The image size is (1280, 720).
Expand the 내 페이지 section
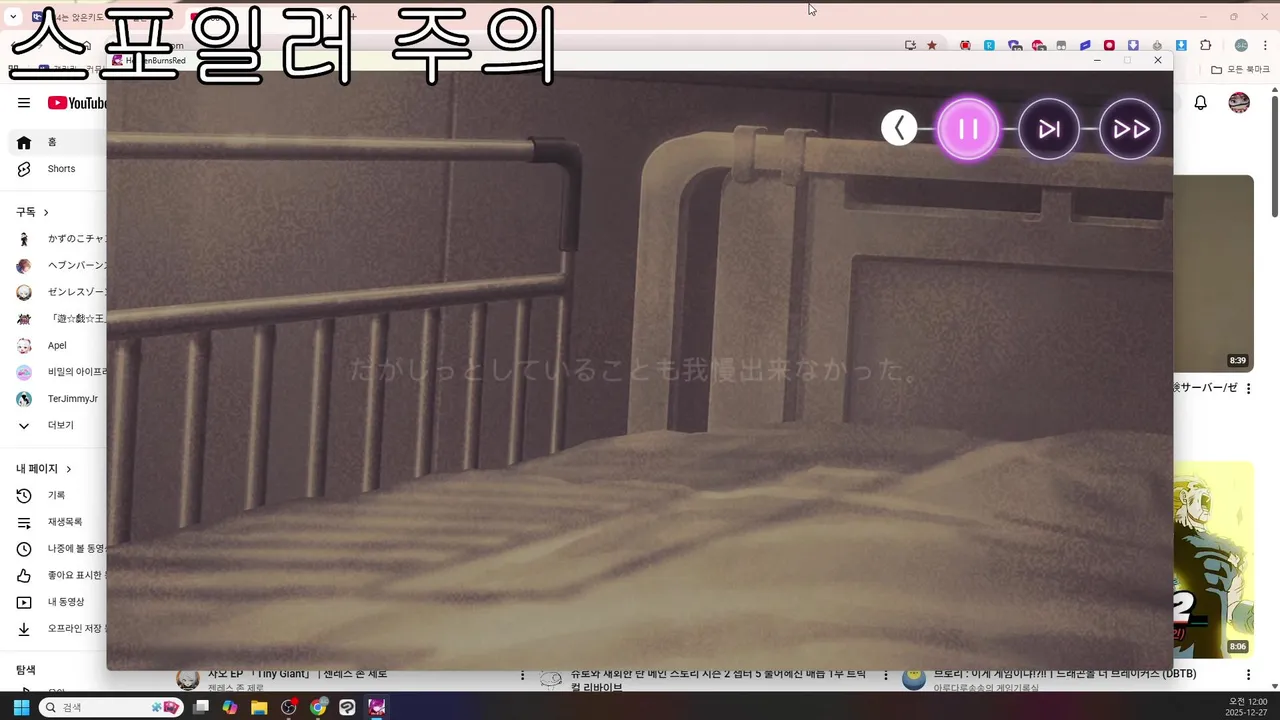44,468
